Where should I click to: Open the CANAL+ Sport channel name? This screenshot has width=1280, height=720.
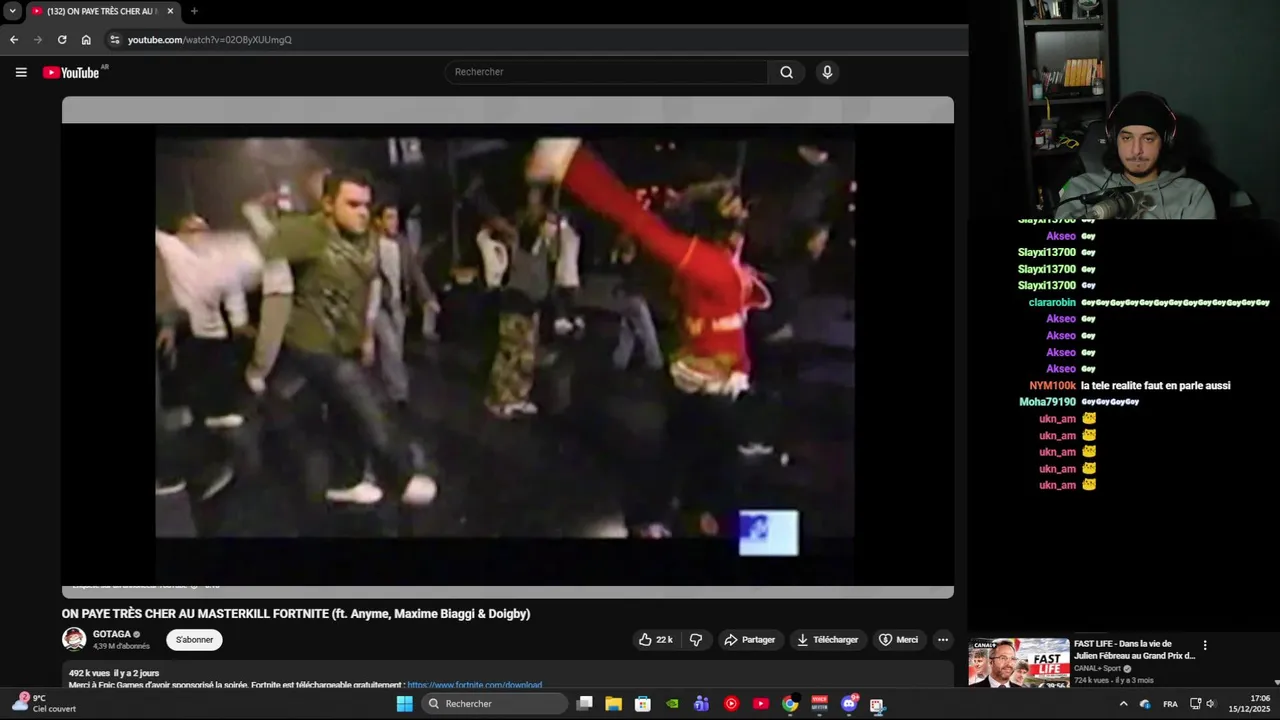(x=1097, y=668)
